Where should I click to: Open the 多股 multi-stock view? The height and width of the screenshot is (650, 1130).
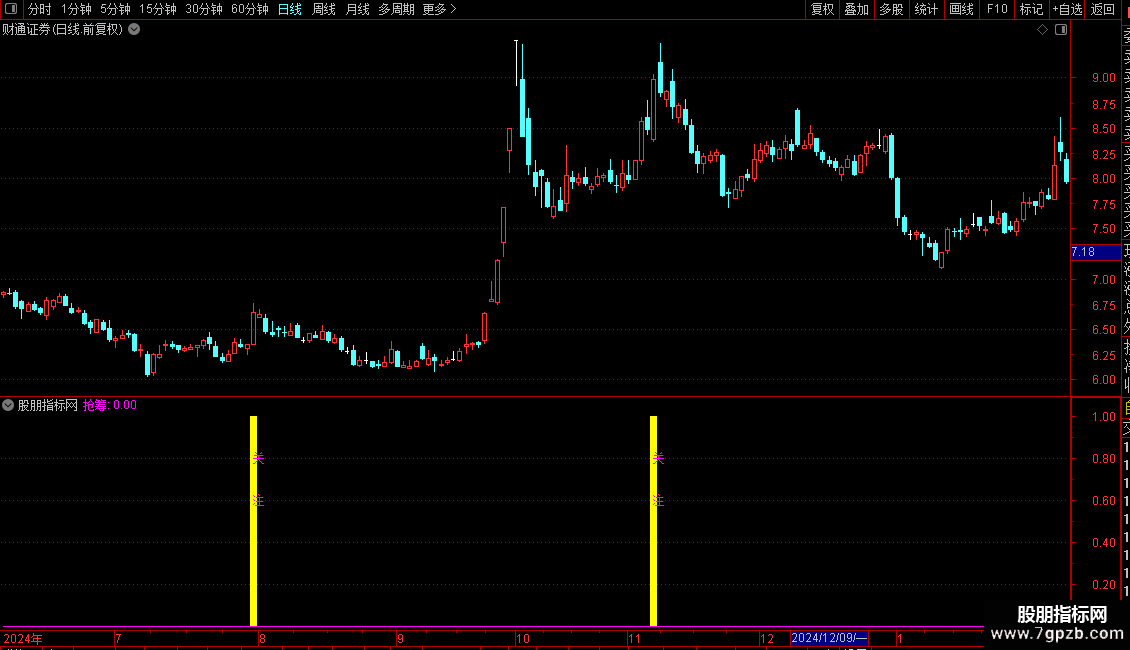pos(891,9)
